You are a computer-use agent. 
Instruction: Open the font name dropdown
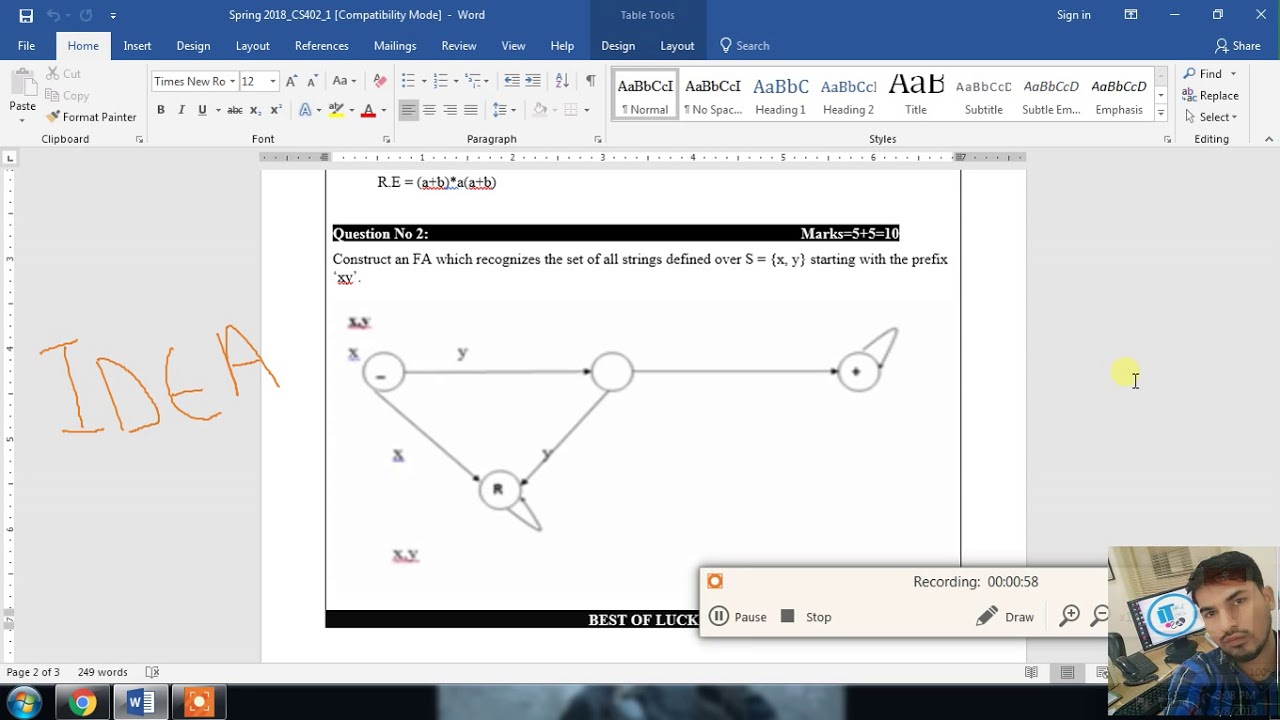coord(232,81)
